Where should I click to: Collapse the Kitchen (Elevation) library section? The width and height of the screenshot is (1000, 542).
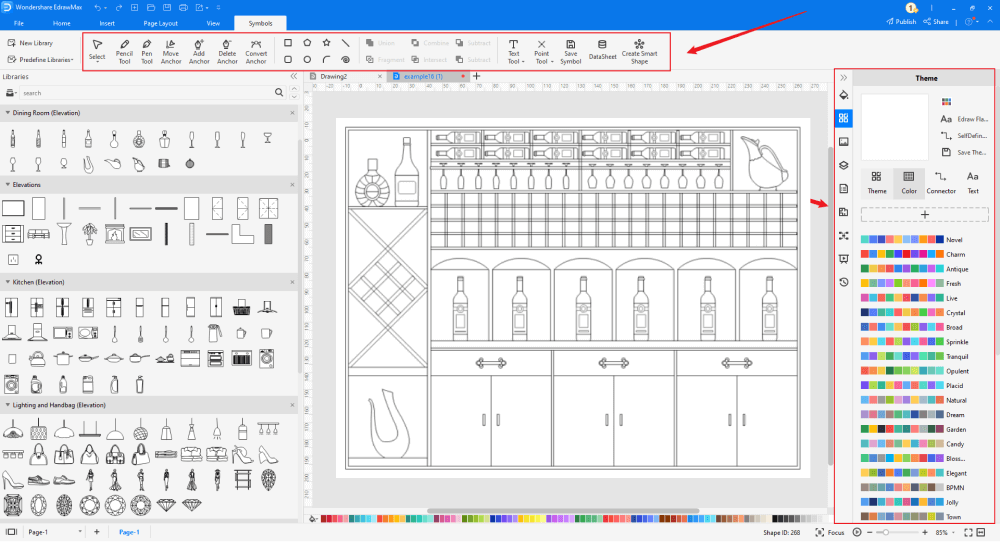coord(6,284)
